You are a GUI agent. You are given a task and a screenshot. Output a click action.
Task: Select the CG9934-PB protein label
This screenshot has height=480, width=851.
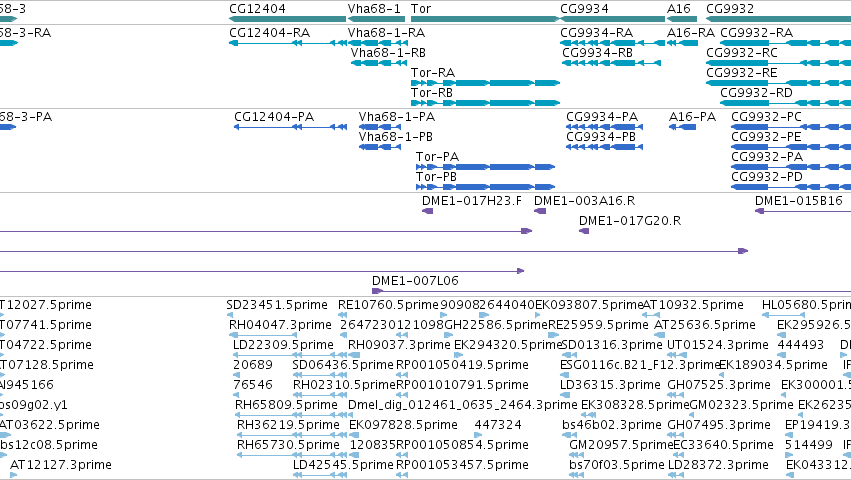[601, 137]
